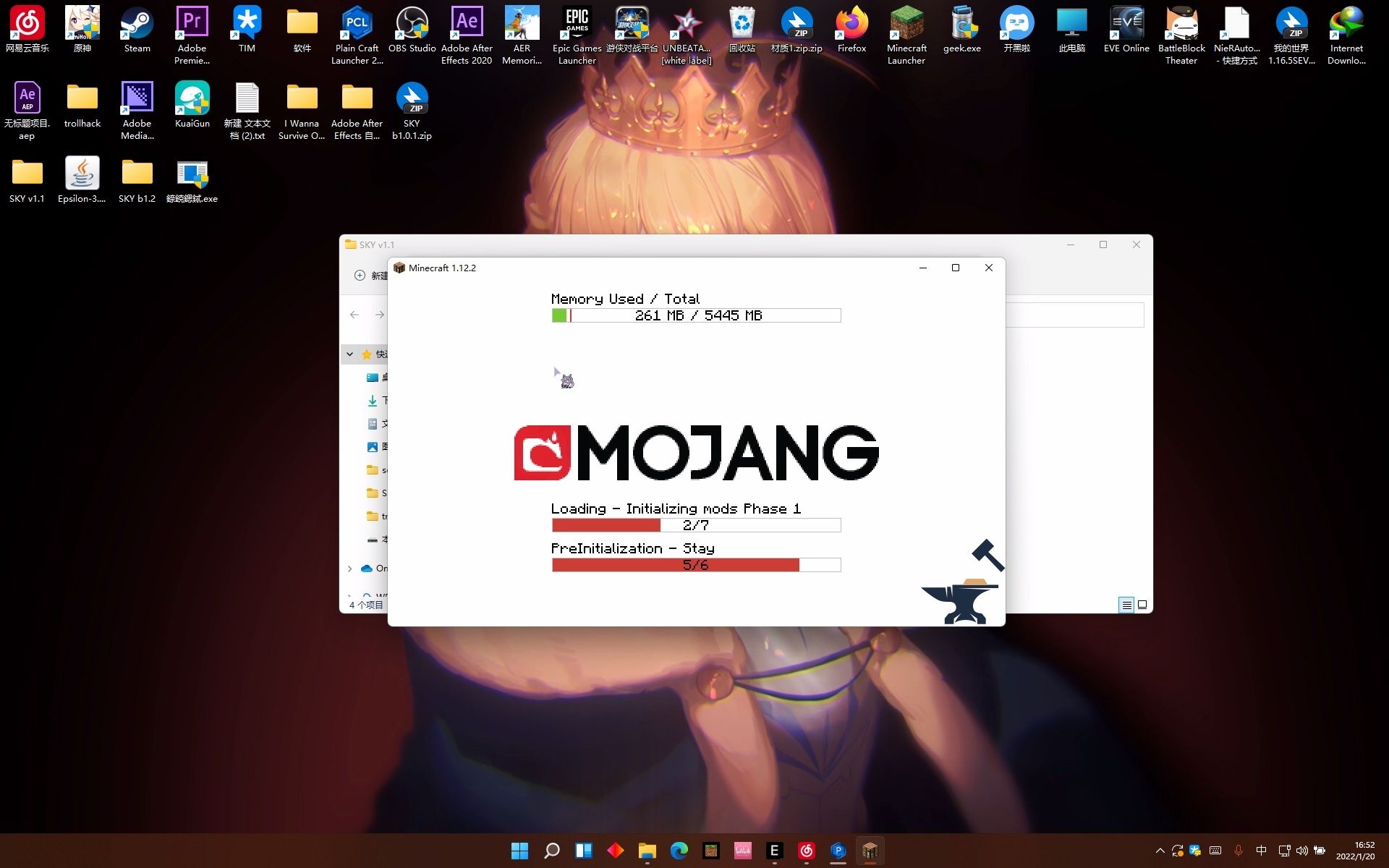The image size is (1389, 868).
Task: Select the I Wanna Survive folder
Action: pyautogui.click(x=302, y=110)
